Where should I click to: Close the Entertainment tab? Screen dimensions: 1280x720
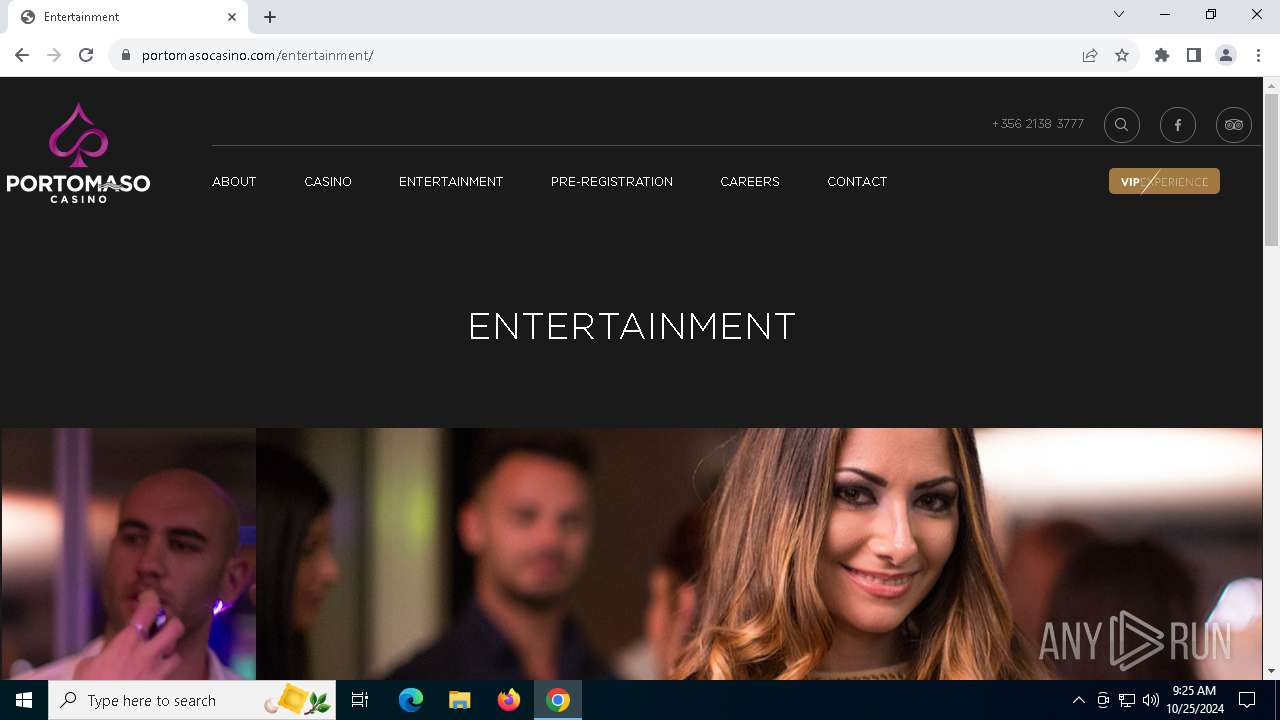click(x=232, y=17)
